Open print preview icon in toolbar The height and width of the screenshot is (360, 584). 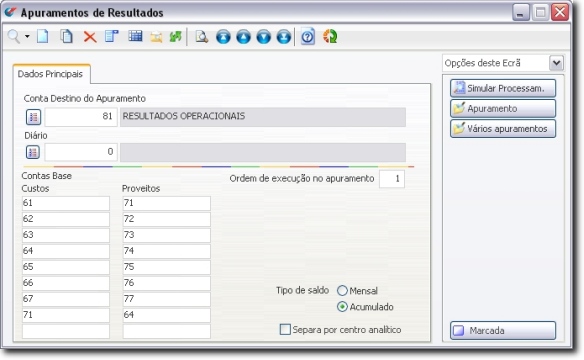pos(201,37)
